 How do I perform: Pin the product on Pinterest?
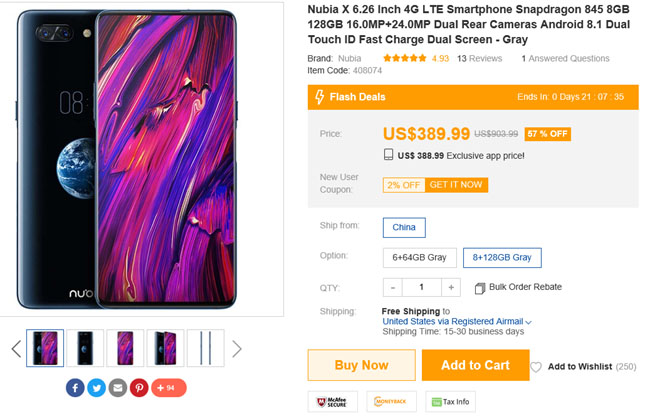click(139, 387)
